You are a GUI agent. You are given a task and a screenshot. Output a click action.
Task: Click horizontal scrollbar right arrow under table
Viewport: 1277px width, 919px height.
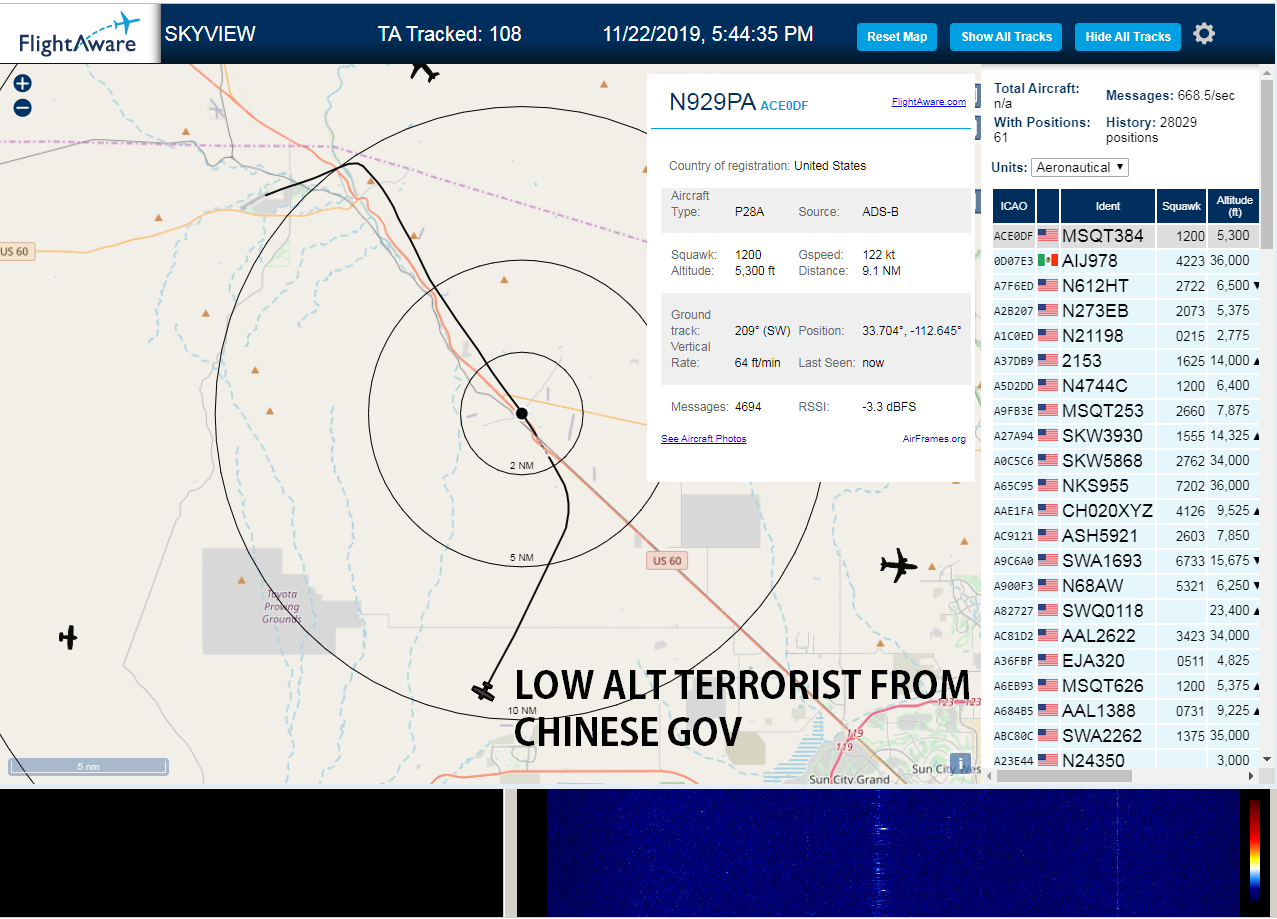(1251, 776)
